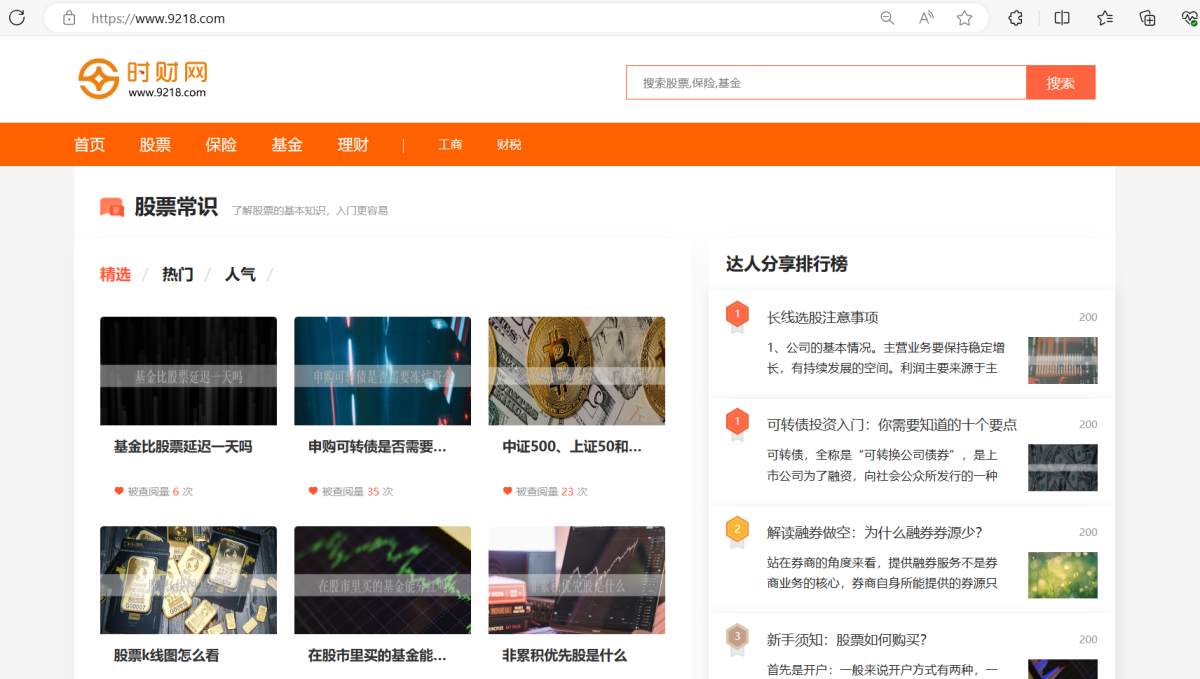Switch to the 热门 tab
The image size is (1200, 679).
176,274
